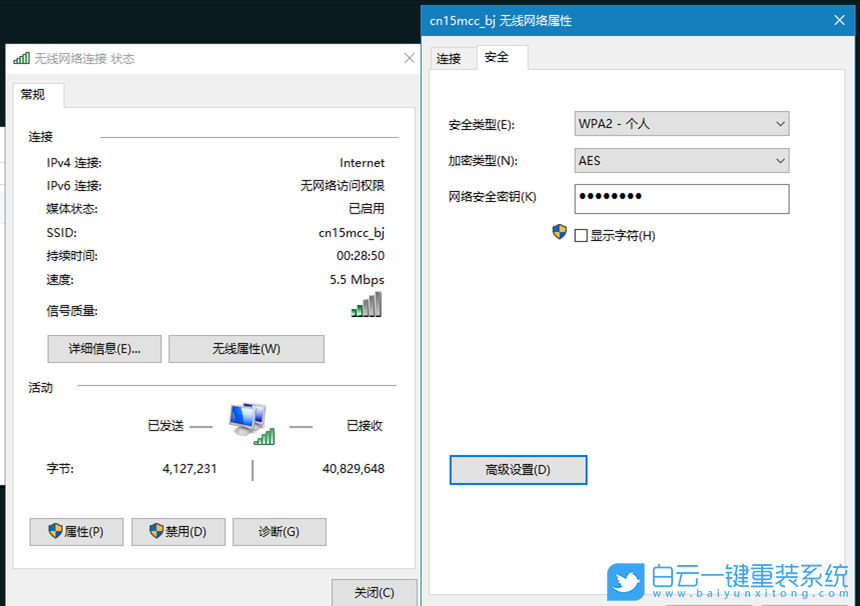This screenshot has width=860, height=606.
Task: Open the 加密类型 dropdown showing AES
Action: point(681,160)
